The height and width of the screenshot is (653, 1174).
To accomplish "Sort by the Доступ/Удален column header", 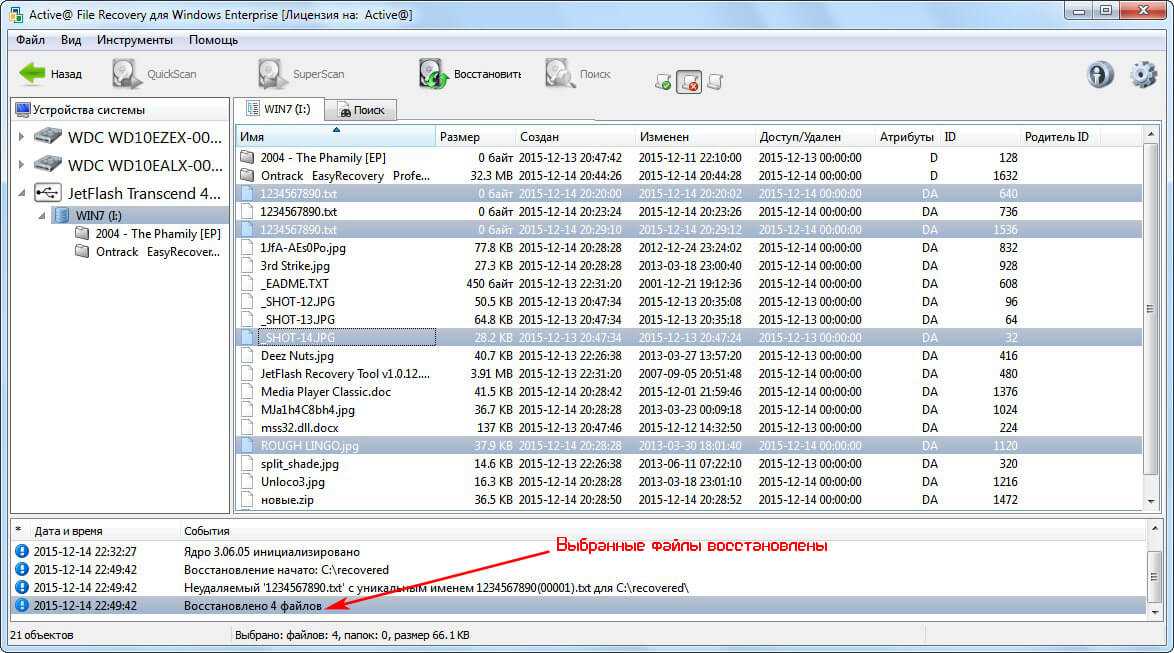I will click(815, 136).
